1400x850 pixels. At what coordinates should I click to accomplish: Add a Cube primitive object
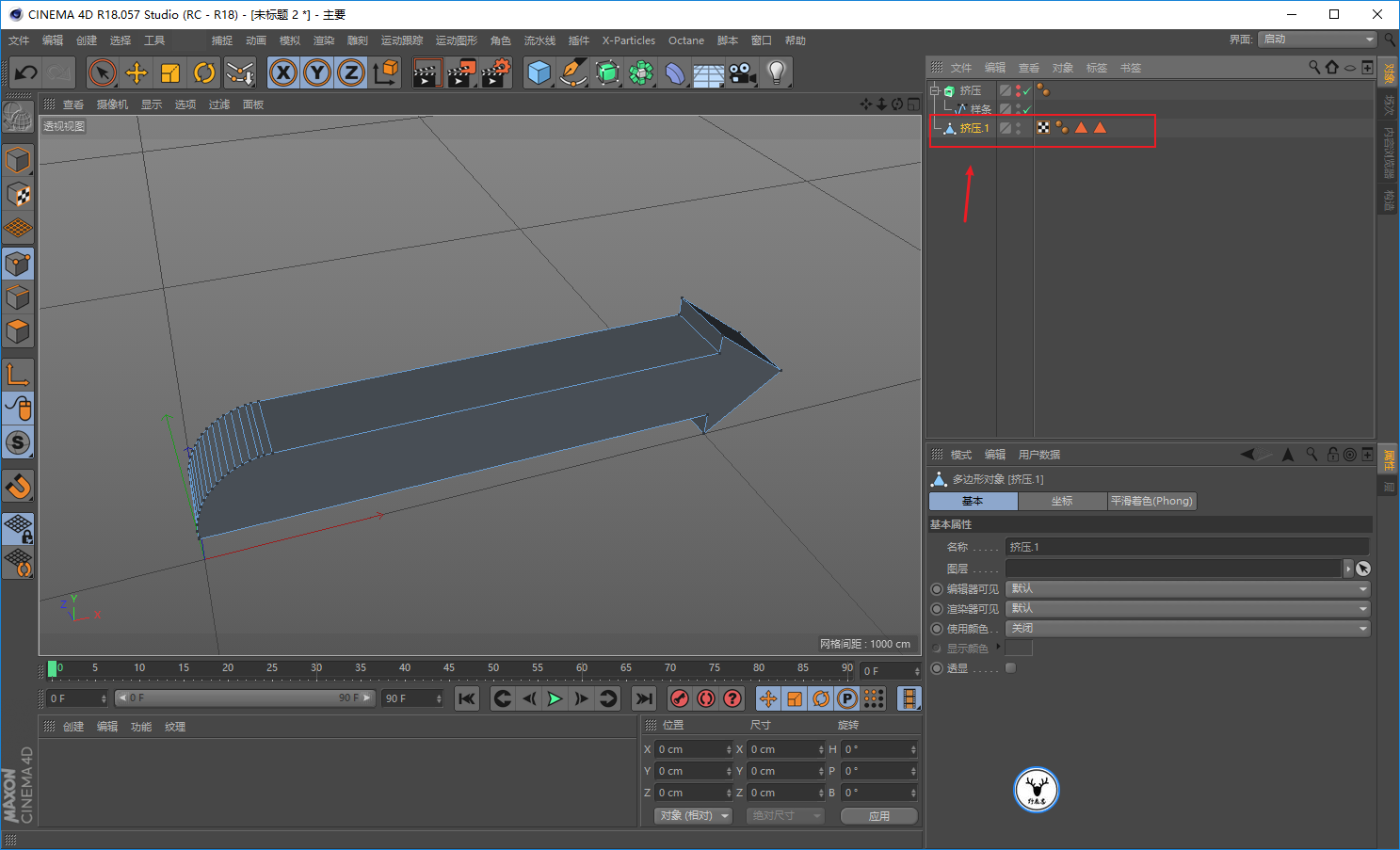[x=539, y=72]
